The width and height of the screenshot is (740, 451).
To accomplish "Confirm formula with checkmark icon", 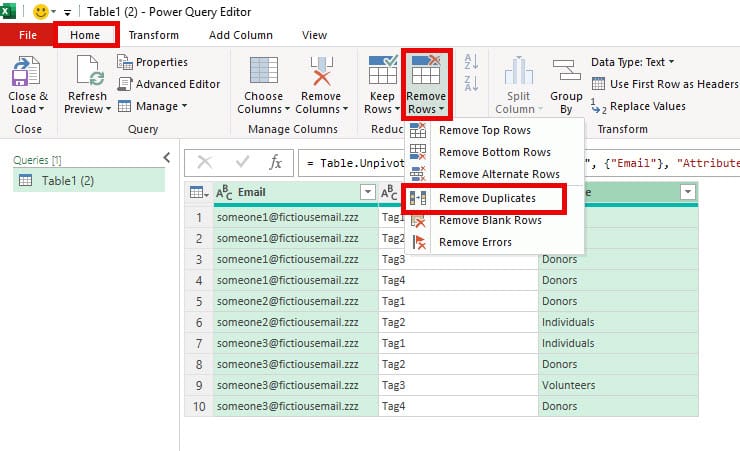I will pyautogui.click(x=242, y=162).
